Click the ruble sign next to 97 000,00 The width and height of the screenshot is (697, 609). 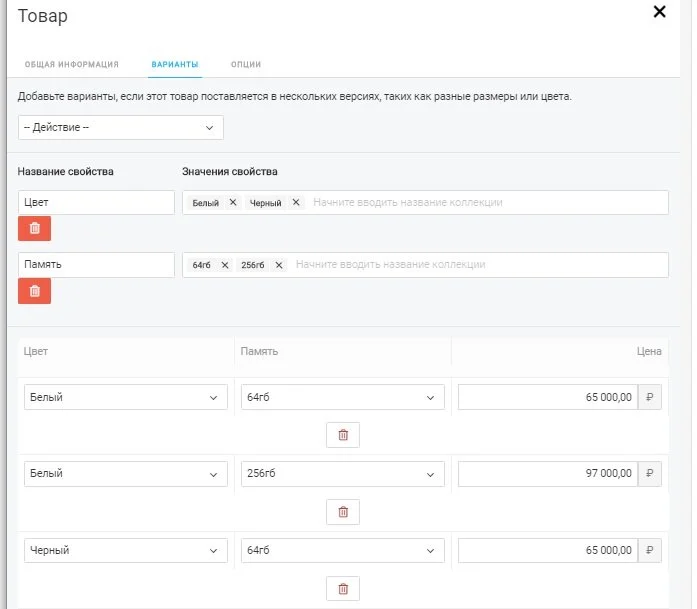point(649,474)
